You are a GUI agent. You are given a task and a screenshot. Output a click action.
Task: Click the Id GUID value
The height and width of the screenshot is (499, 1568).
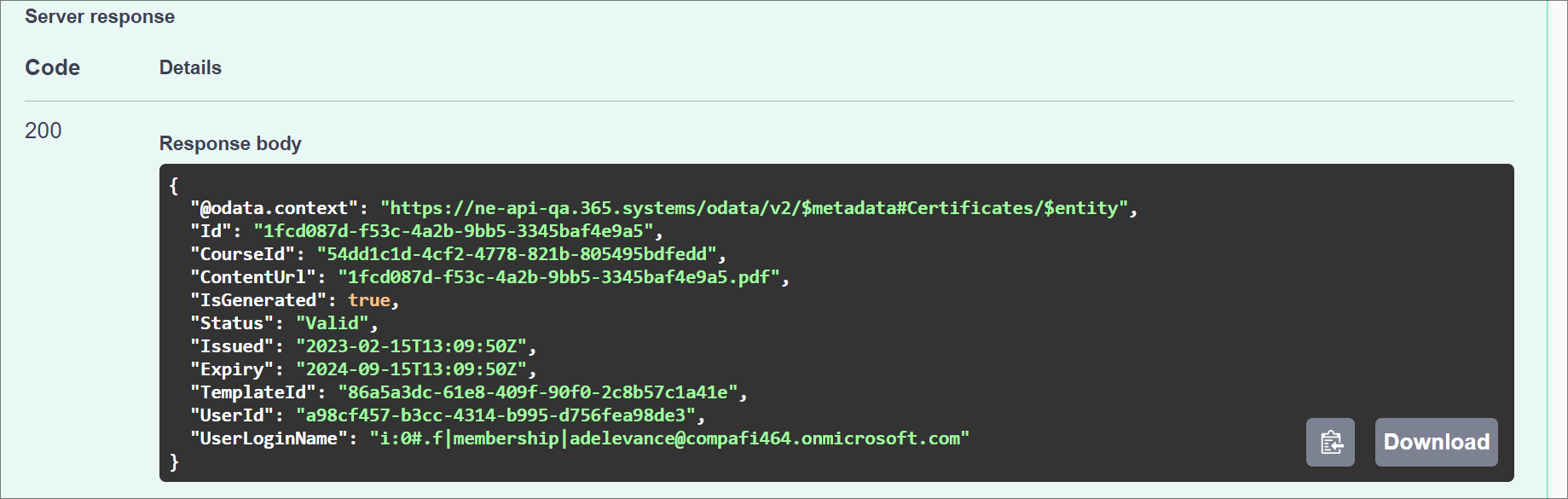pyautogui.click(x=454, y=231)
